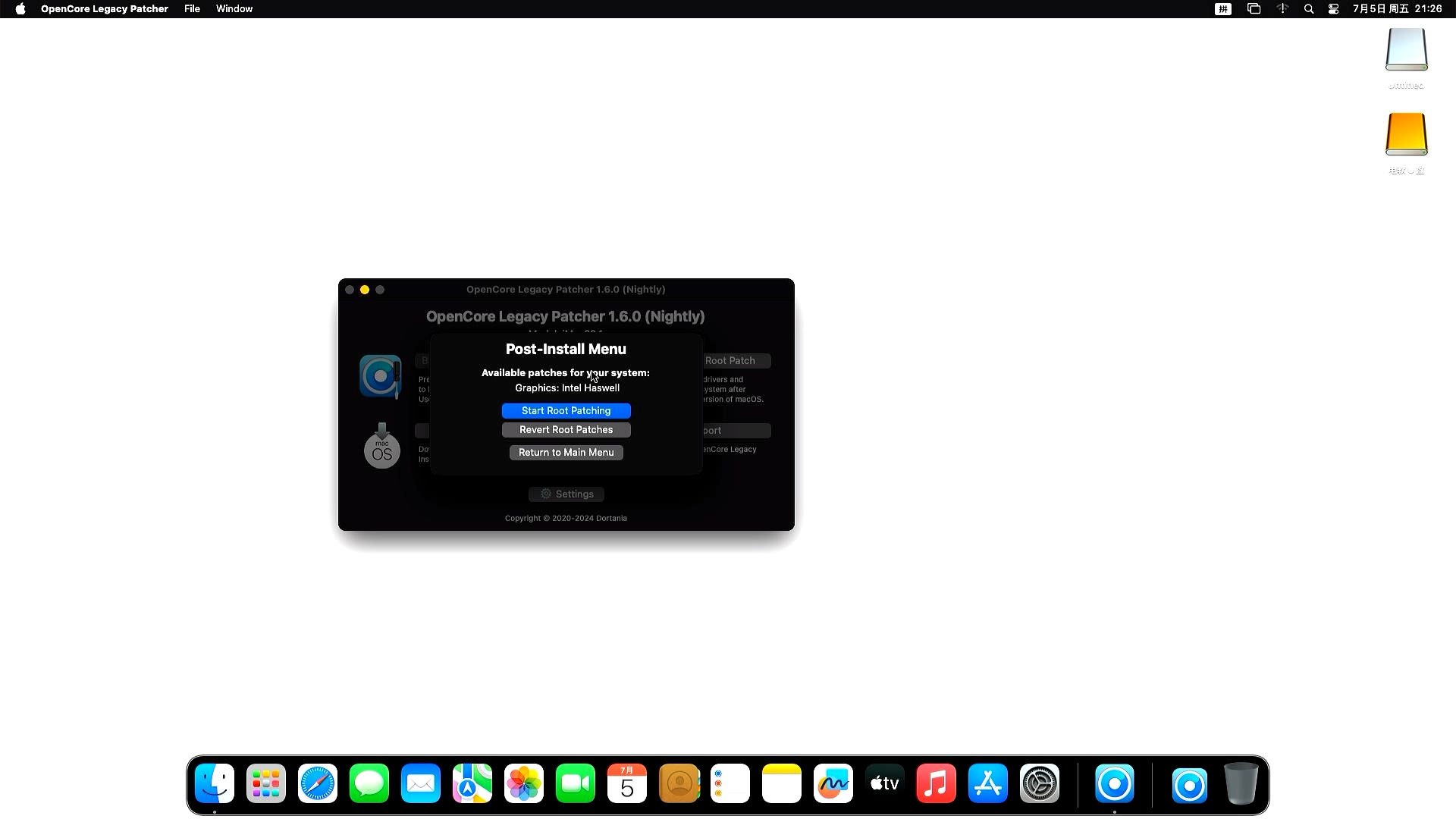The image size is (1456, 819).
Task: Open OpenCore Legacy Patcher app menu
Action: click(x=105, y=9)
